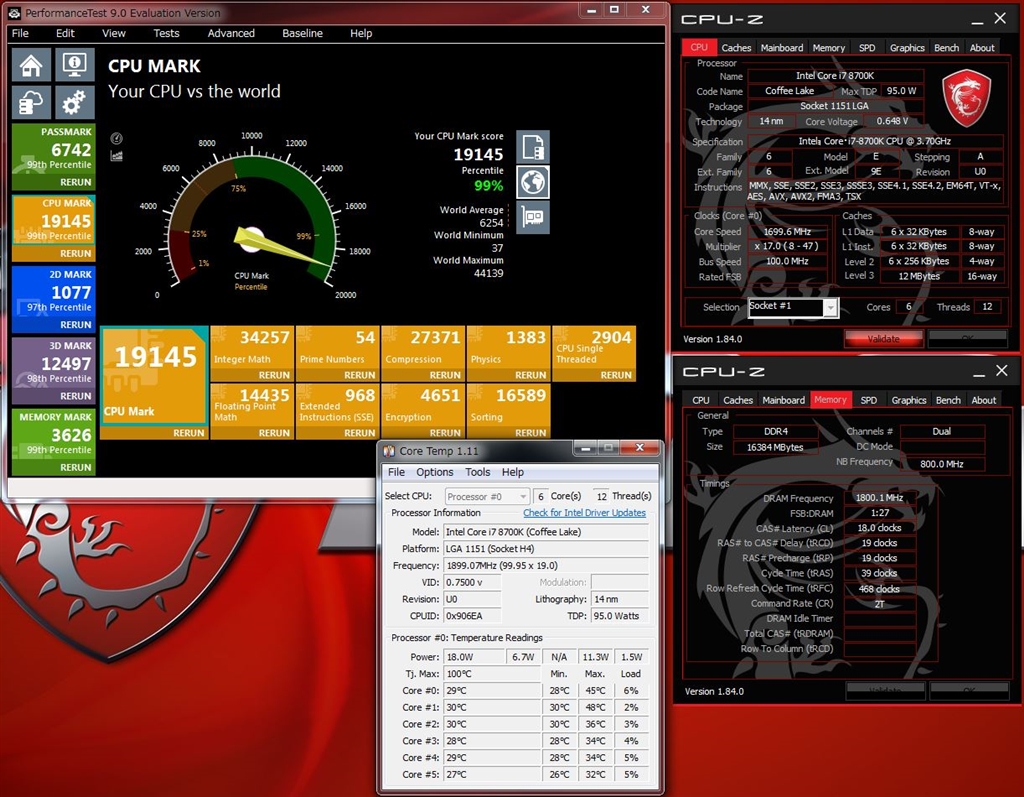Switch to the Mainboard tab in top CPU-Z
1024x797 pixels.
pyautogui.click(x=781, y=47)
